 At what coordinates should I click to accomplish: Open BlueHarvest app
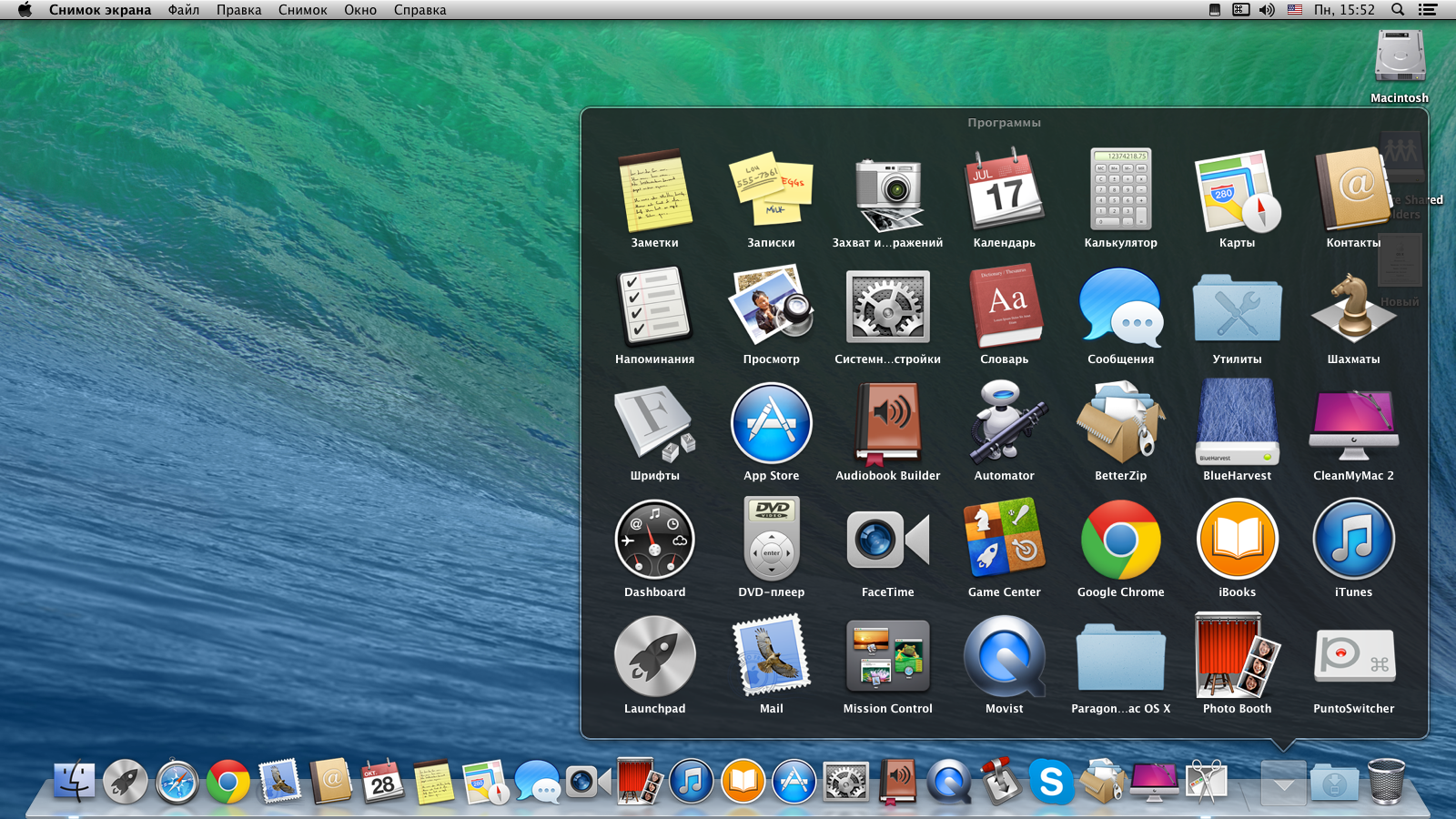(1238, 423)
